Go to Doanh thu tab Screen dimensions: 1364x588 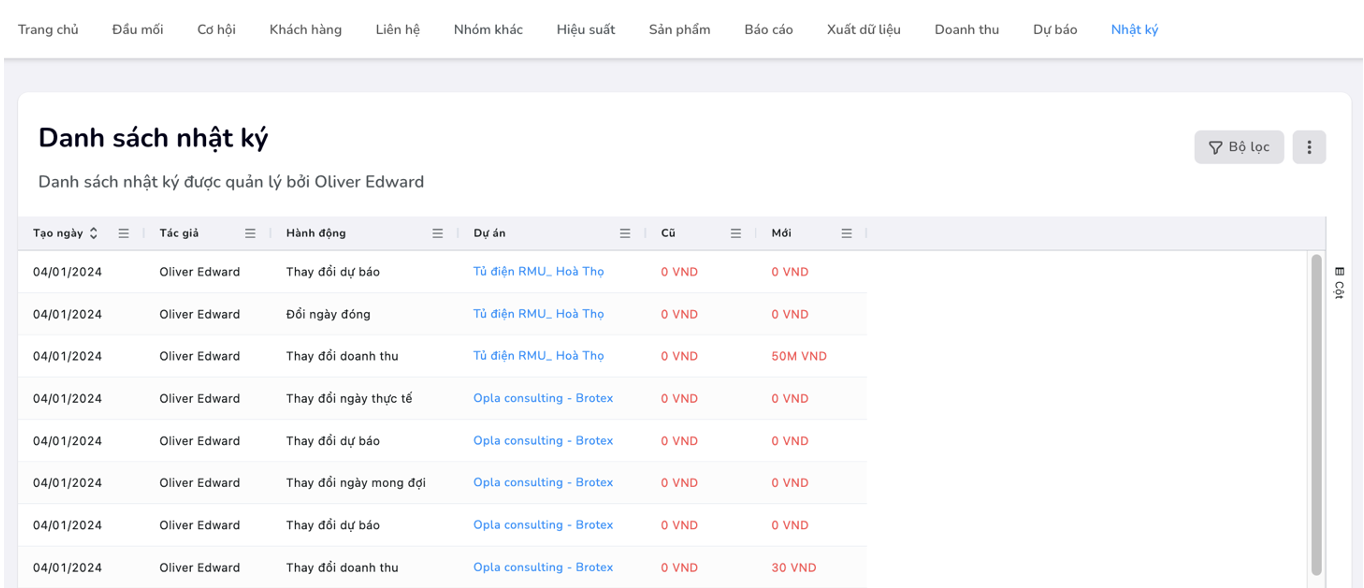(x=967, y=29)
